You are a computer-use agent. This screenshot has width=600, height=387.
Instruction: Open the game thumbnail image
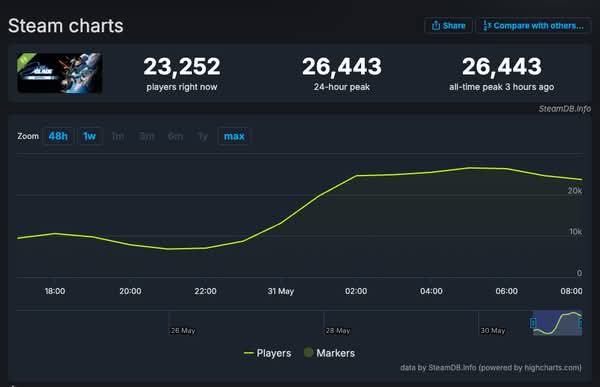[59, 73]
